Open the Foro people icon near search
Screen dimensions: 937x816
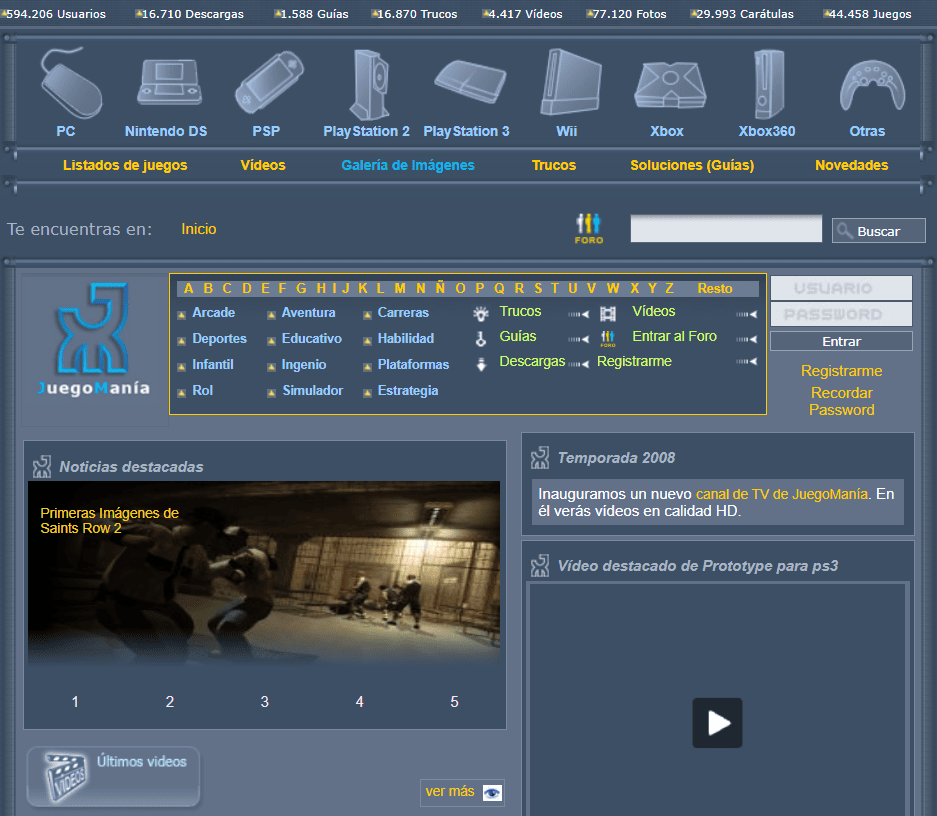point(589,228)
